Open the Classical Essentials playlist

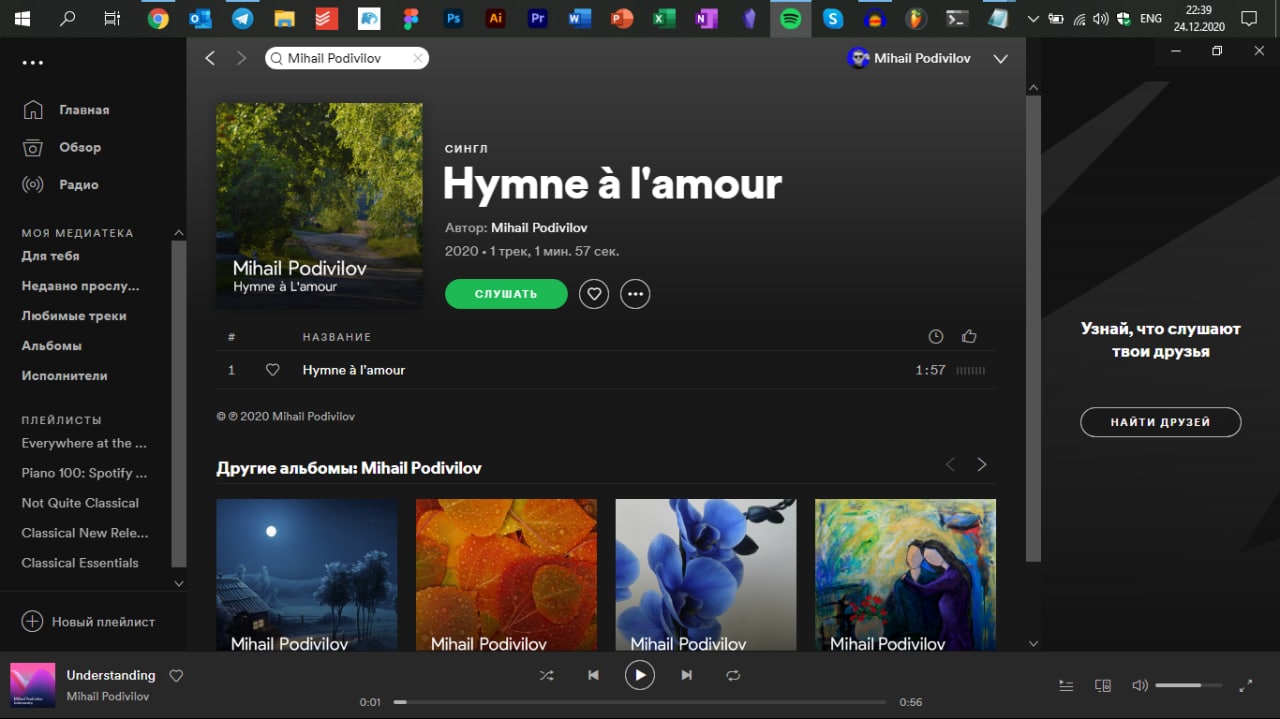coord(80,563)
